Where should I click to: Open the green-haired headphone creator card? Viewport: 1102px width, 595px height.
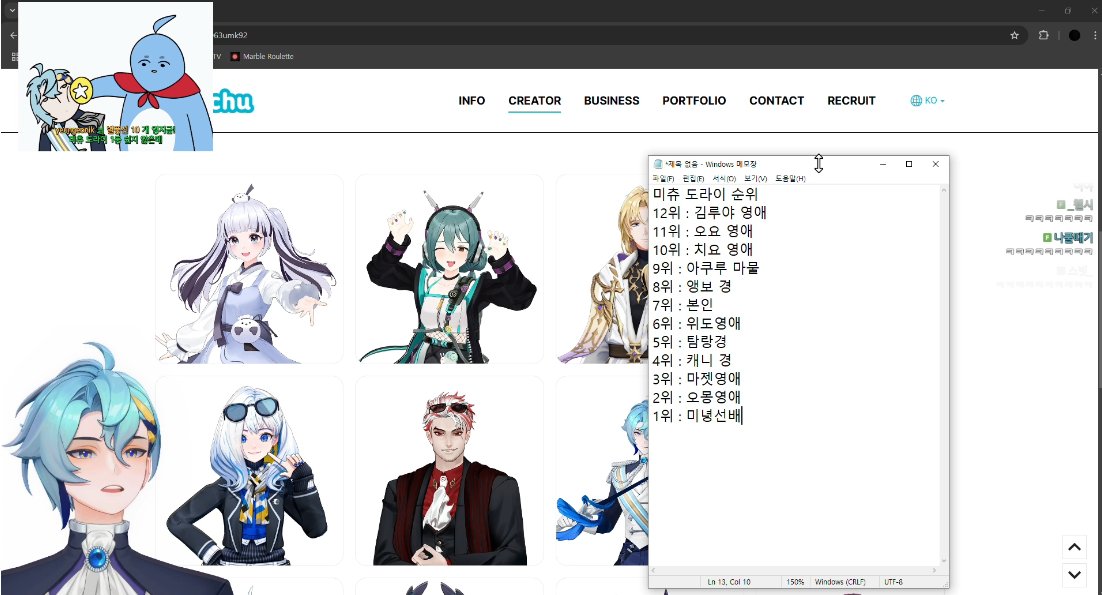point(449,269)
